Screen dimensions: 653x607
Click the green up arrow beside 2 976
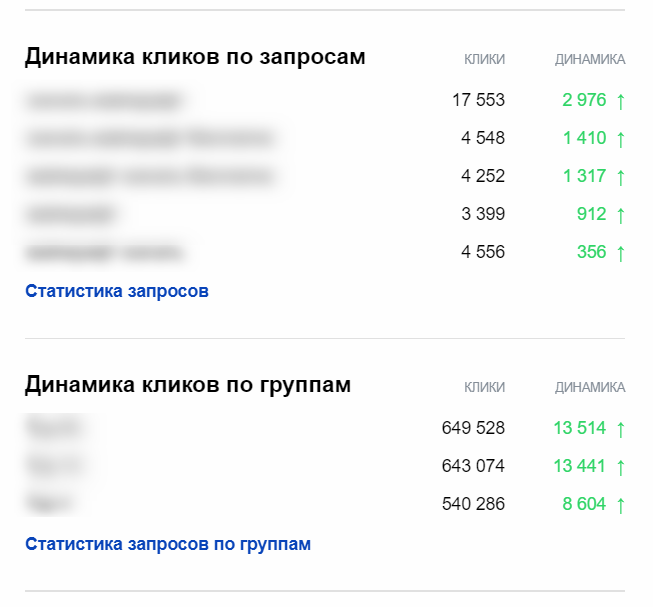click(620, 100)
